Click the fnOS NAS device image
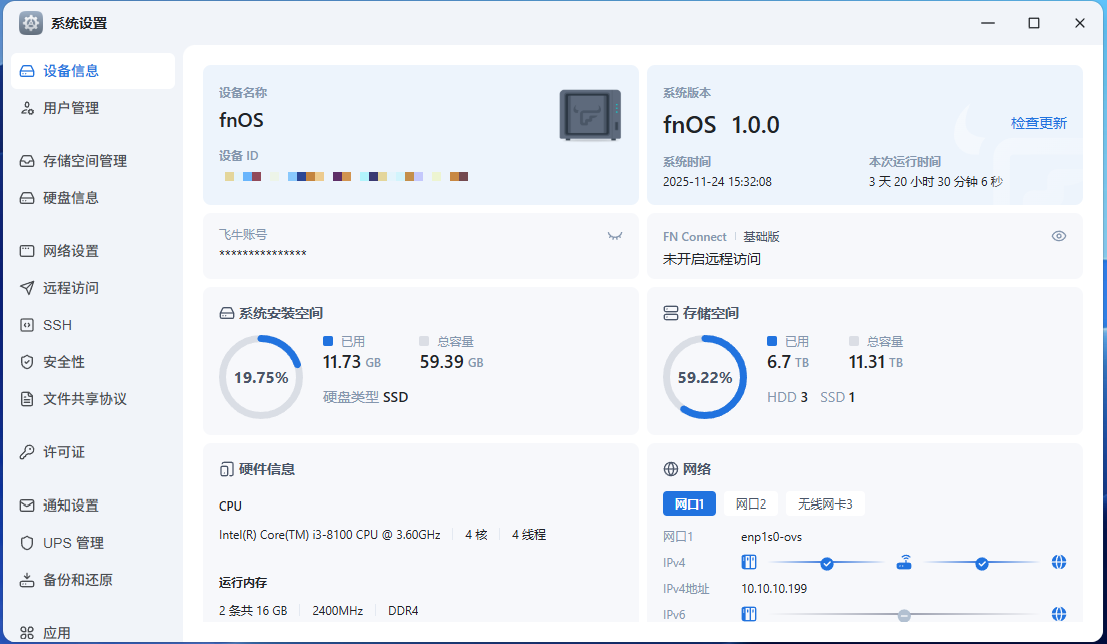1107x644 pixels. pos(590,115)
